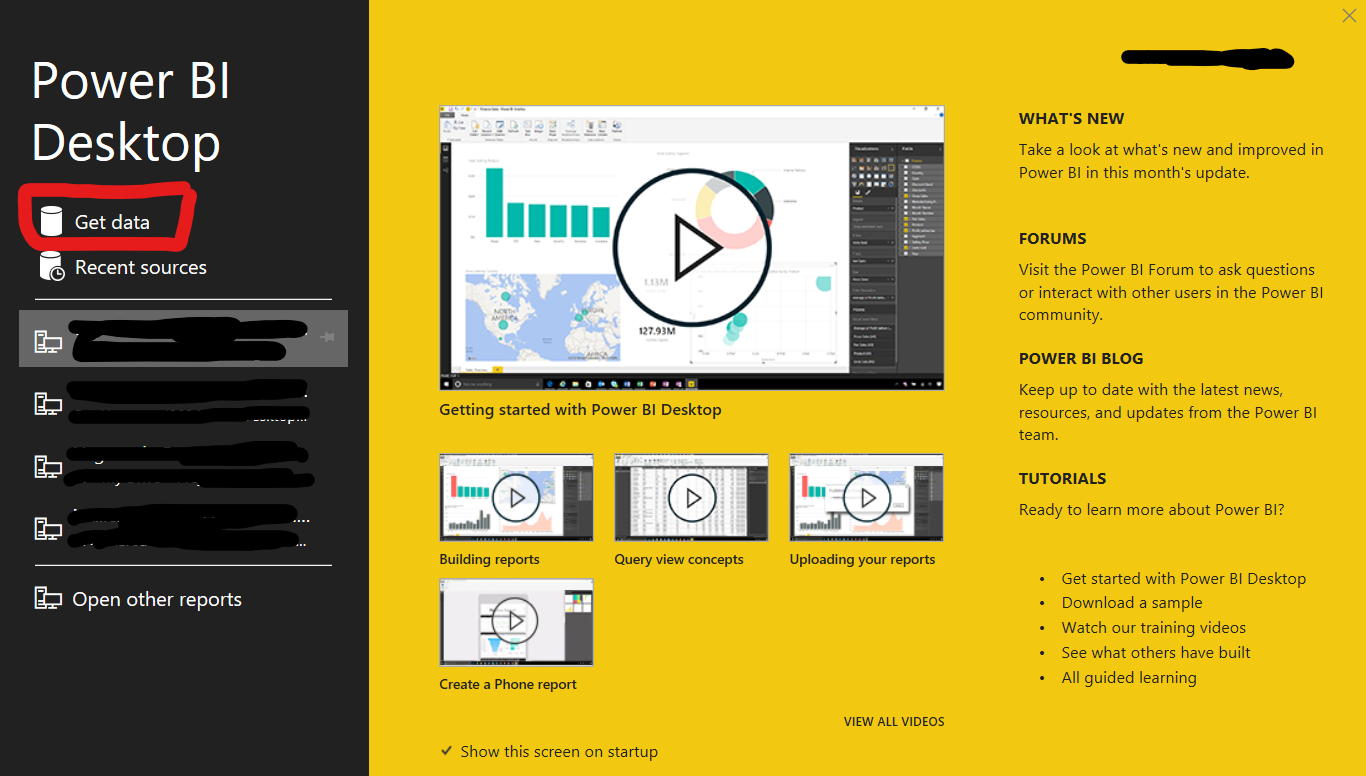The image size is (1366, 776).
Task: Click the Query view concepts caption
Action: [679, 560]
